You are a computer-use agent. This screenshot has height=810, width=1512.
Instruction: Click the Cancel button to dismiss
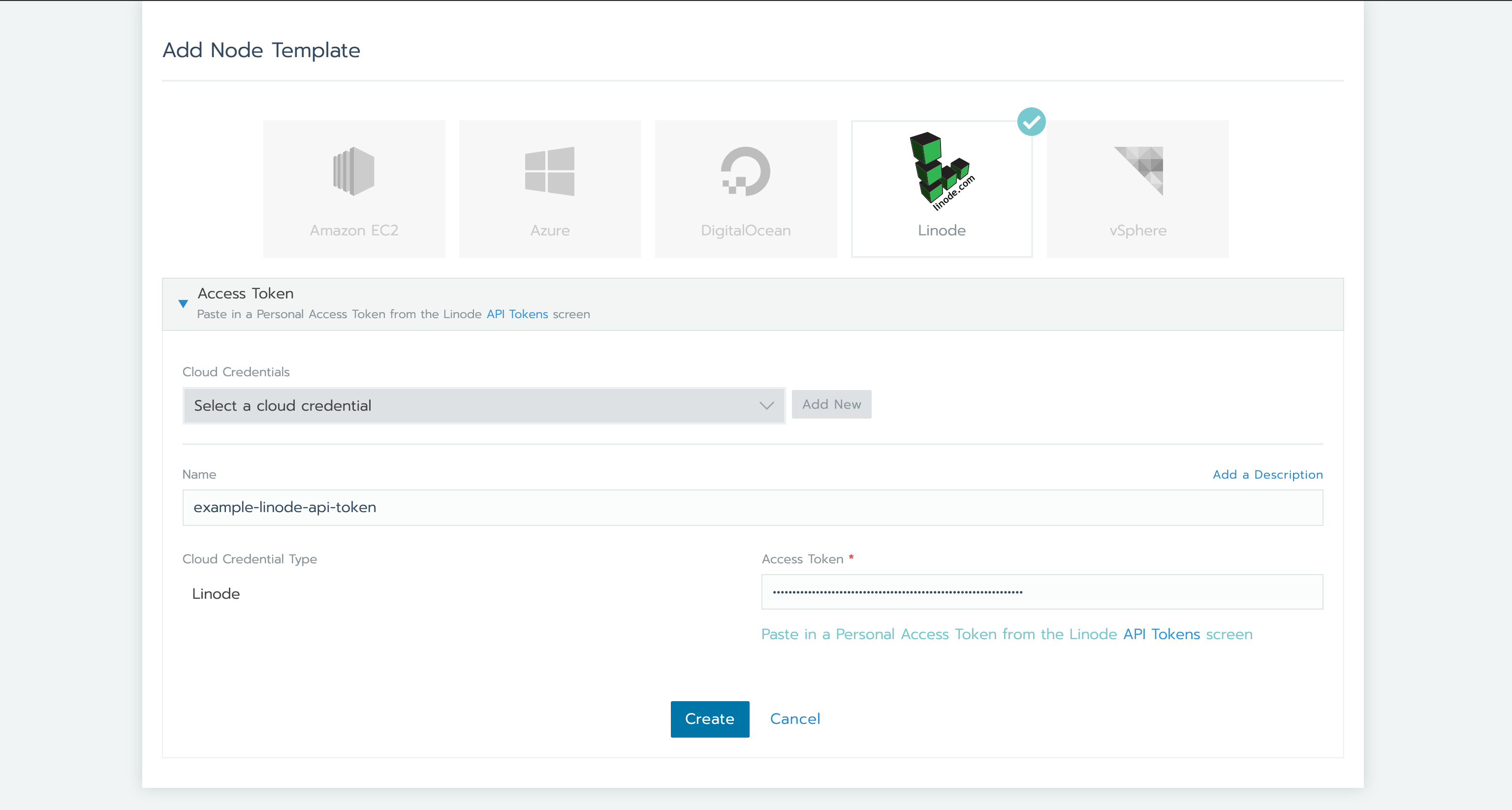(x=796, y=719)
